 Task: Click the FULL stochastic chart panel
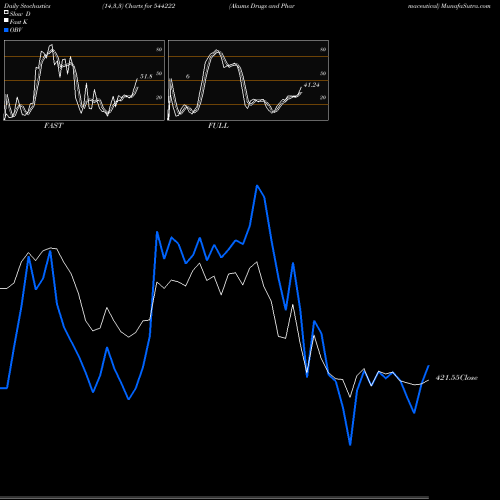(x=248, y=80)
